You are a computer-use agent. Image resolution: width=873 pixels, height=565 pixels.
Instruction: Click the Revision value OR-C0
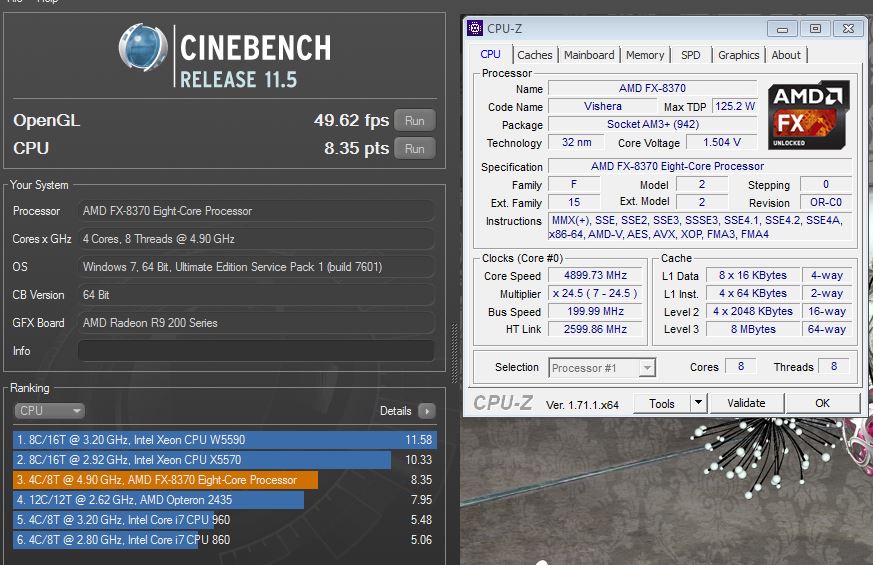coord(826,202)
